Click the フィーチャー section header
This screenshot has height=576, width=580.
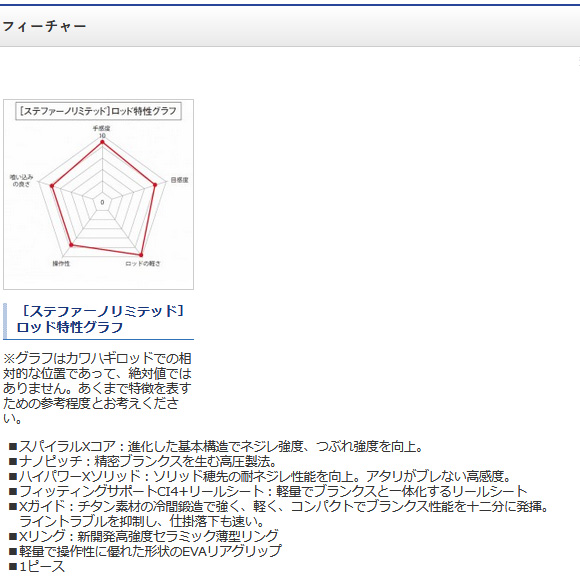tap(44, 26)
